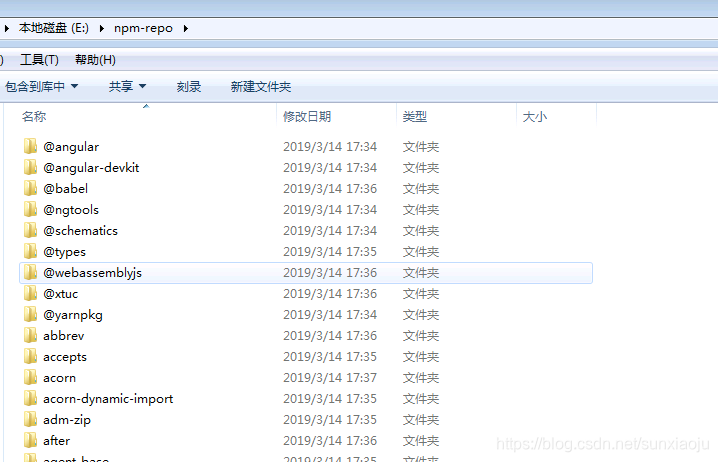The width and height of the screenshot is (718, 462).
Task: Sort by the 类型 column header
Action: click(415, 117)
